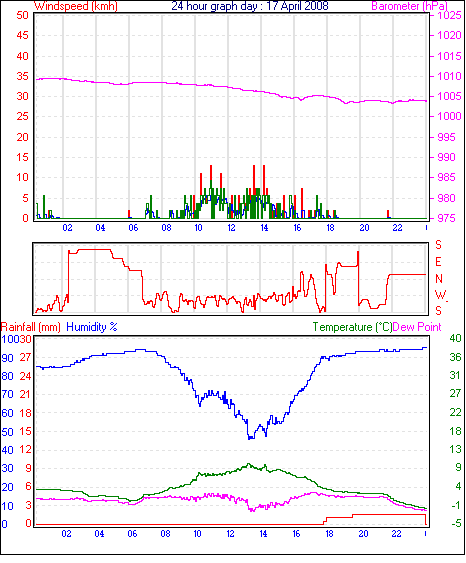
Task: Click the 22 hour marker on bottom graph
Action: tap(396, 534)
